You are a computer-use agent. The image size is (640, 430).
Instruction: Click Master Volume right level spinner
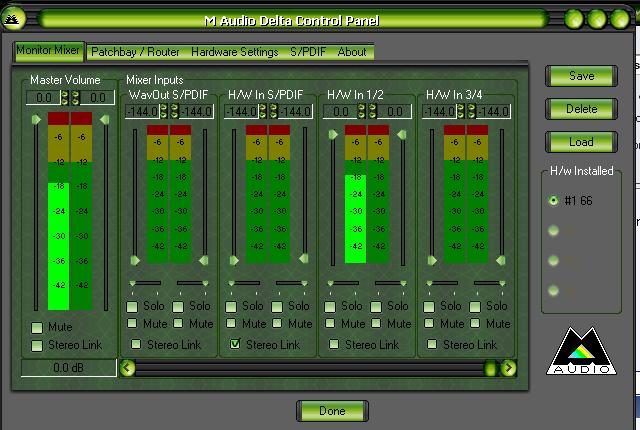(x=75, y=98)
